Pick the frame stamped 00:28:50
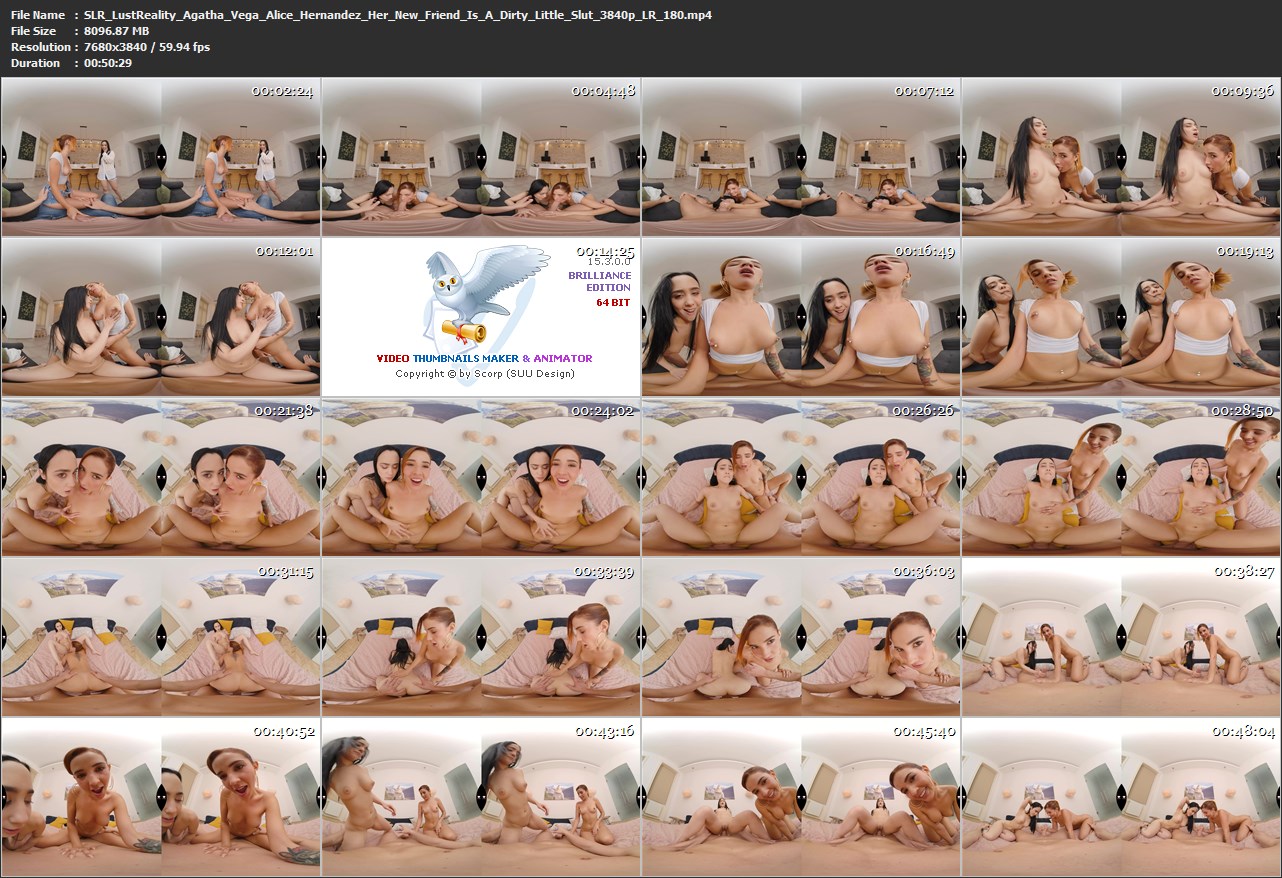Screen dimensions: 1282x878 tap(1121, 477)
